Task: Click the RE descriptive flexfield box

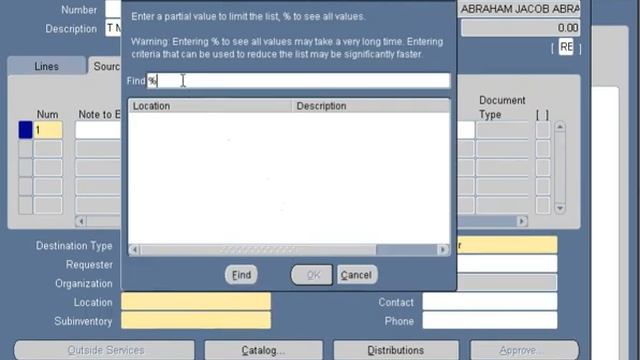Action: 566,47
